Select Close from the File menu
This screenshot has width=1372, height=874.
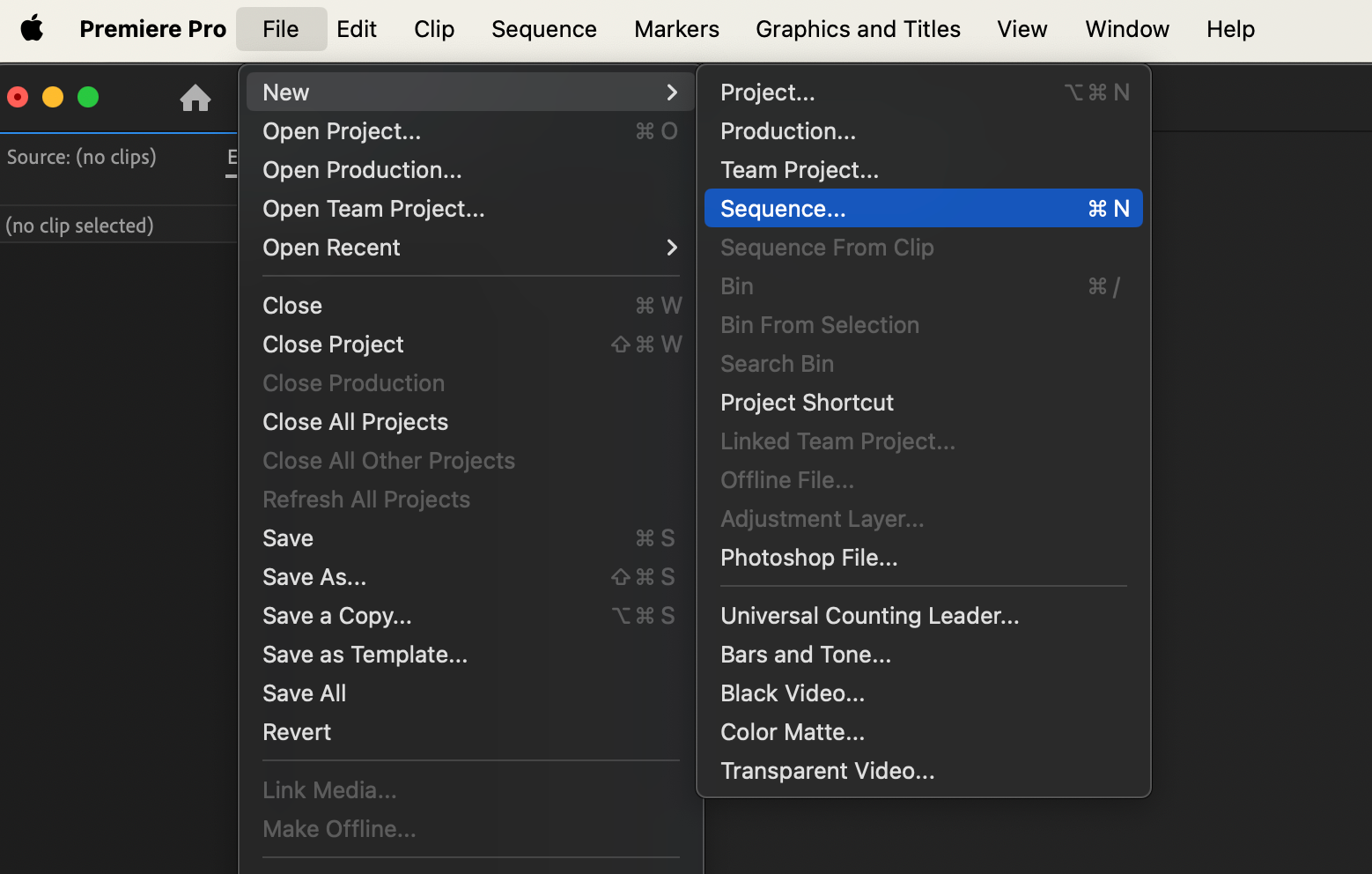(470, 306)
